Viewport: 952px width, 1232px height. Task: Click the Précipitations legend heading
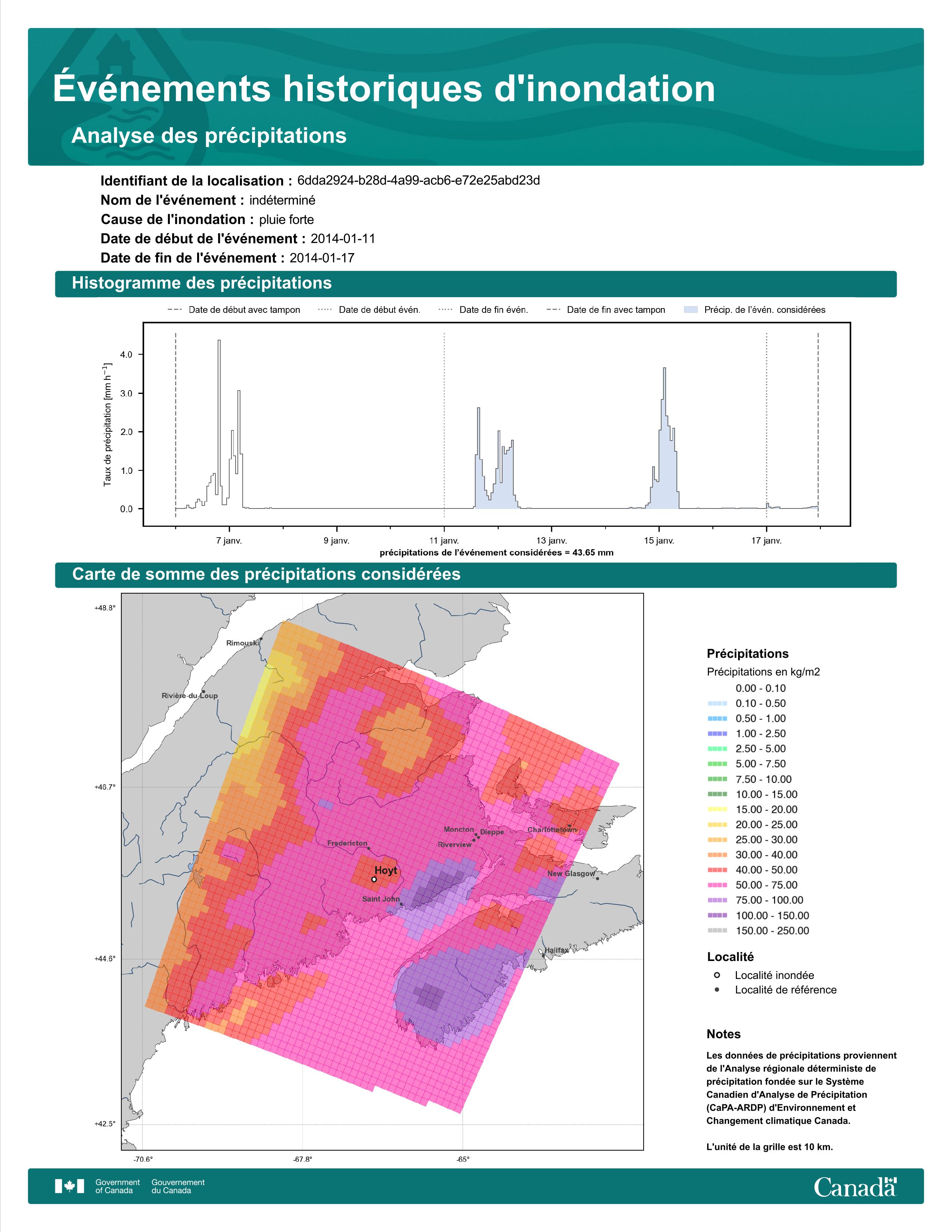[x=747, y=654]
